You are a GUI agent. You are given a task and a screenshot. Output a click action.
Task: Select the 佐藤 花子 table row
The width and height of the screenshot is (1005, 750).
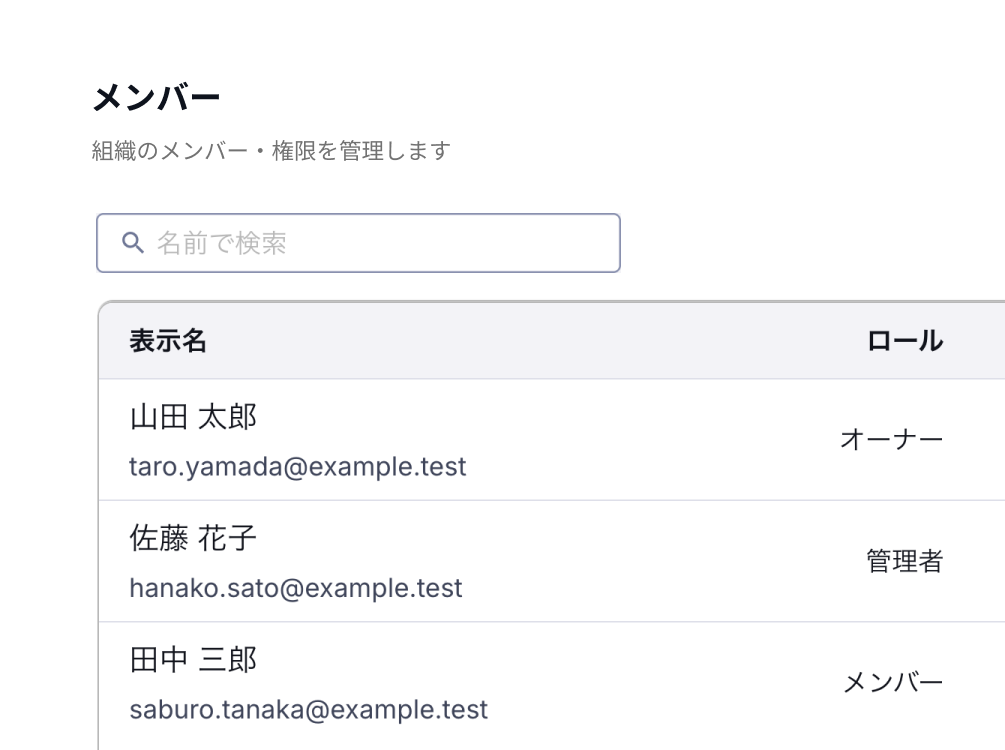point(552,561)
